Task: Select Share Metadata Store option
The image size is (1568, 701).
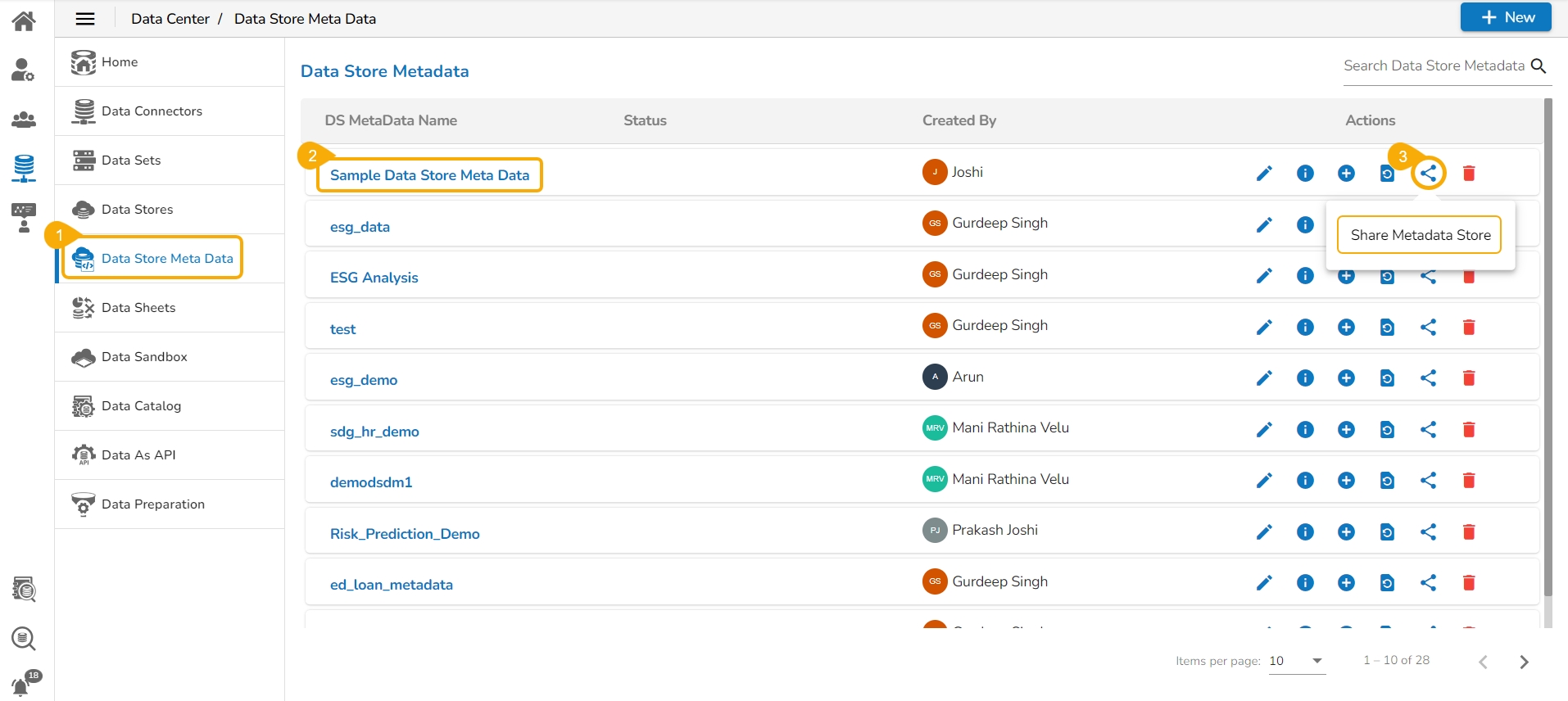Action: pos(1420,235)
